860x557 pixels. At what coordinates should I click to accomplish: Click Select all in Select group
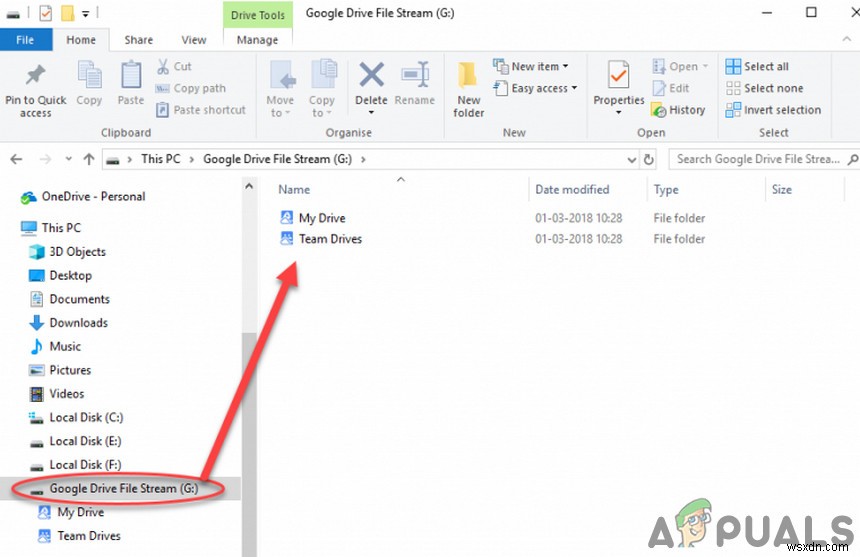pyautogui.click(x=757, y=66)
